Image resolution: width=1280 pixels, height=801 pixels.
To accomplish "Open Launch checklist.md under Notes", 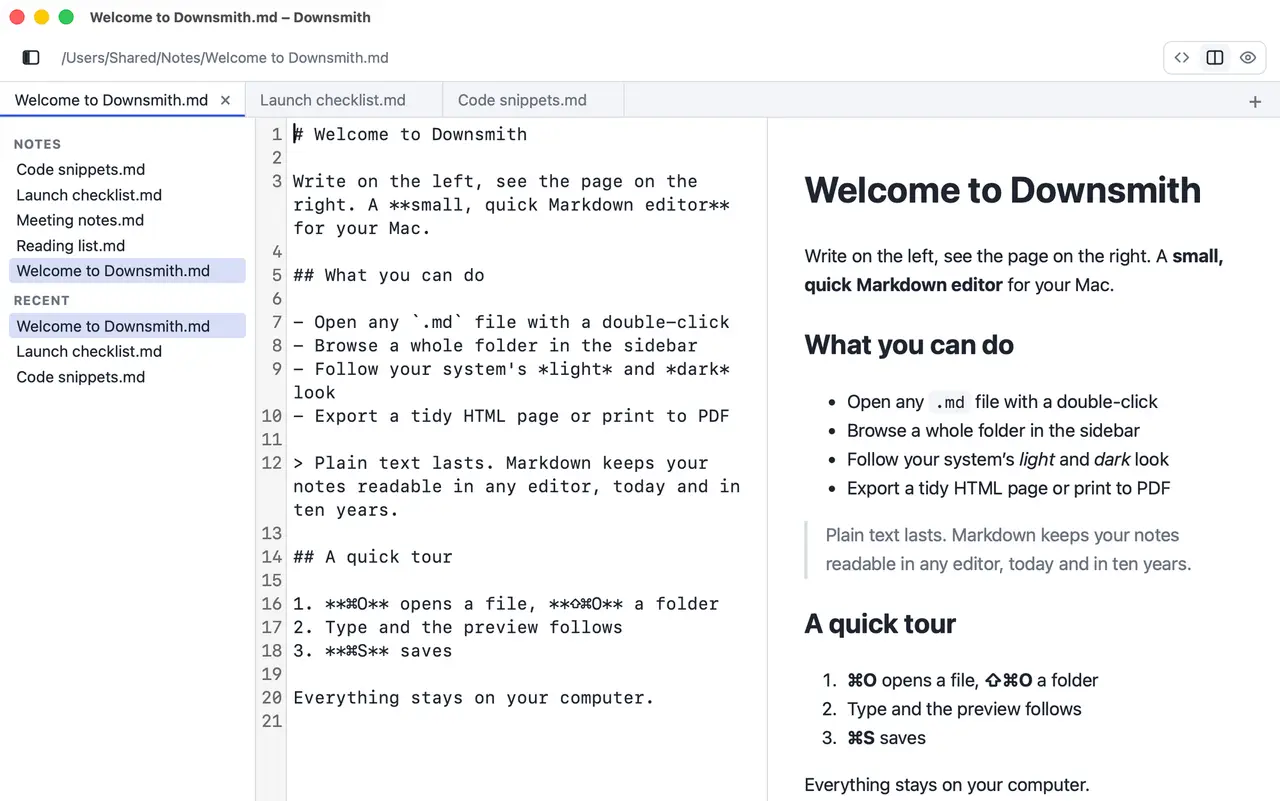I will coord(127,195).
